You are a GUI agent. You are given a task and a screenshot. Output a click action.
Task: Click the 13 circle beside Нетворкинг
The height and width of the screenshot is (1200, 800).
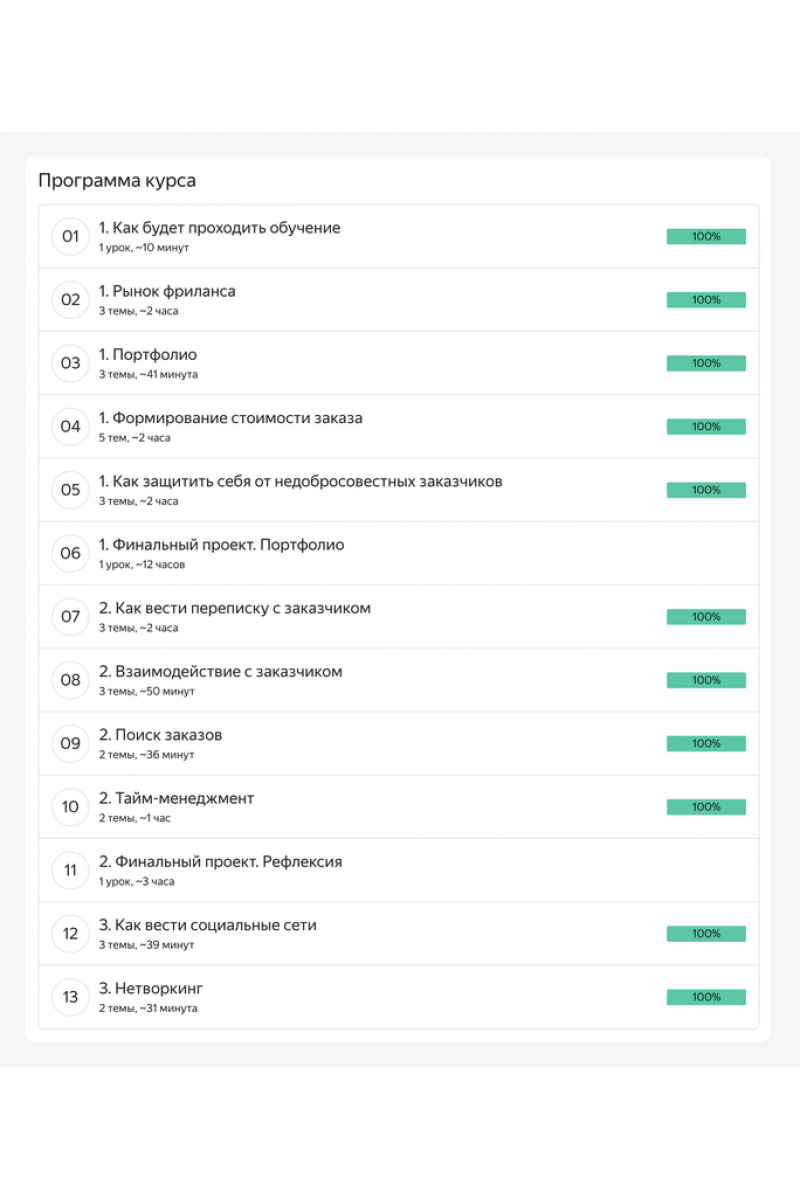70,997
